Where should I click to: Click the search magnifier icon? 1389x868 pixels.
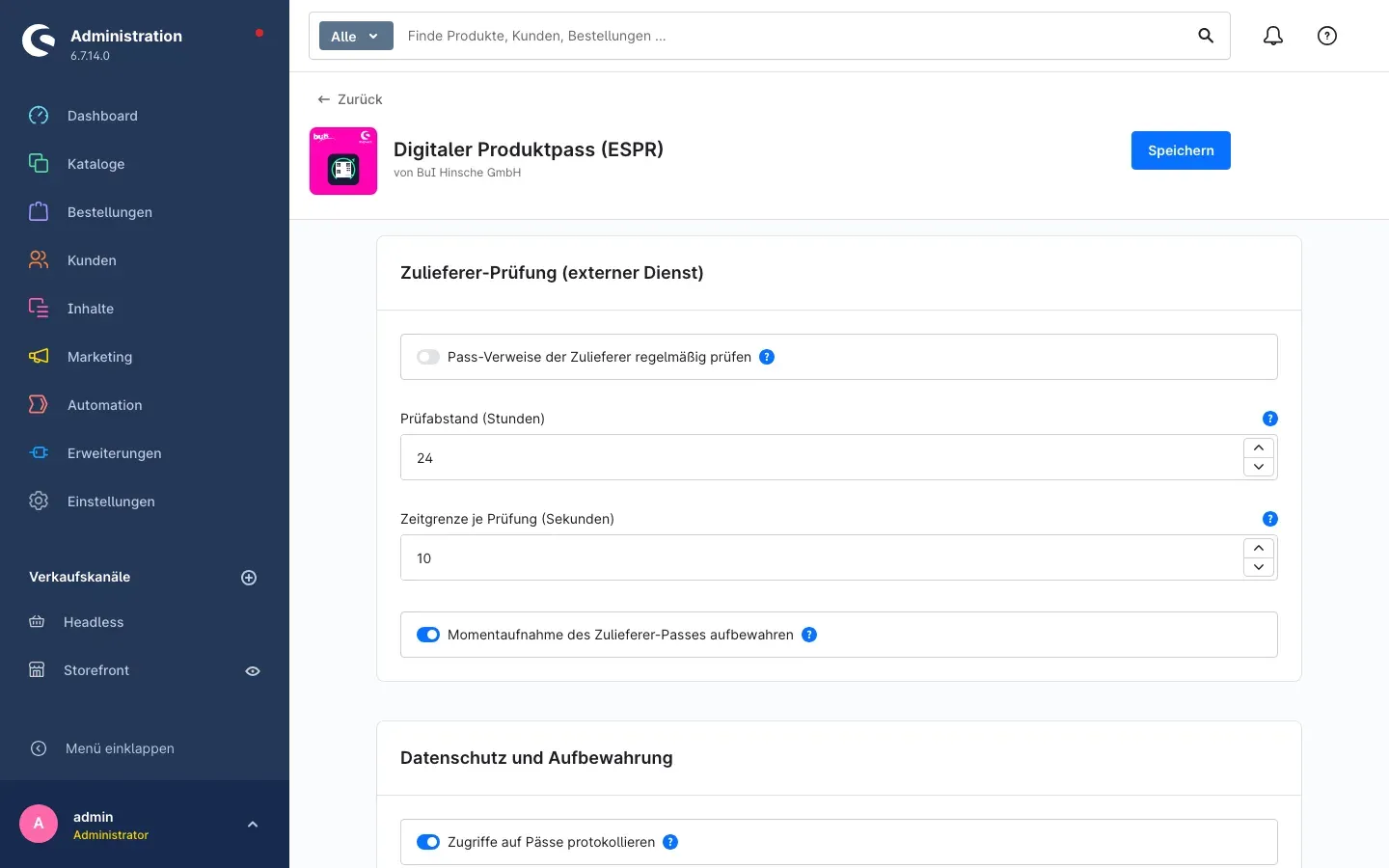pos(1206,36)
